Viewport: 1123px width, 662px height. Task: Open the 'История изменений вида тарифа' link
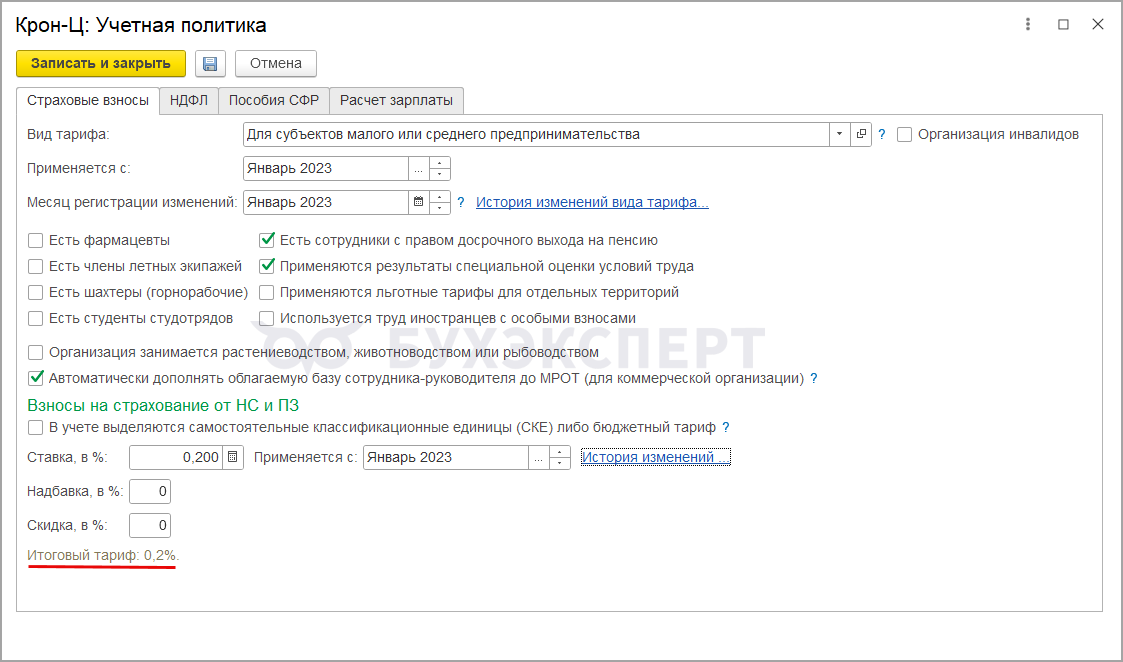point(592,202)
